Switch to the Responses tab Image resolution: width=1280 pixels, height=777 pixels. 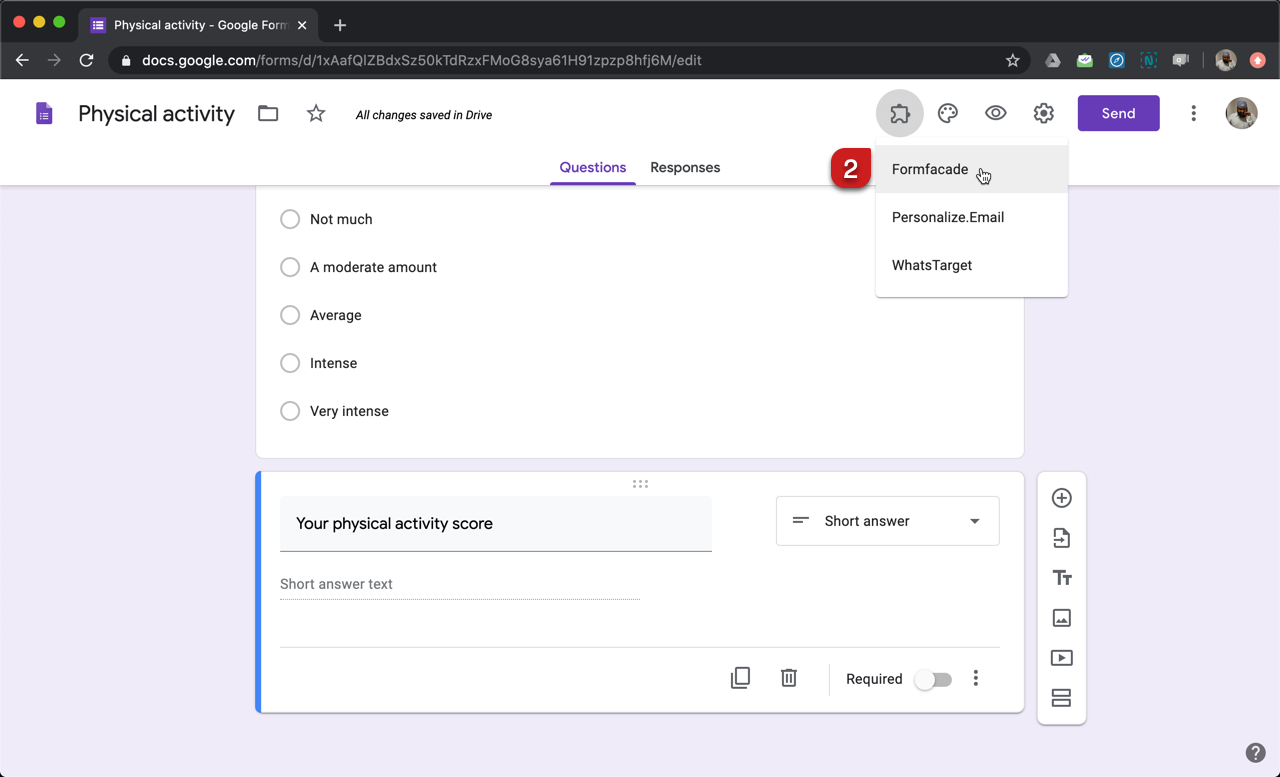(685, 167)
